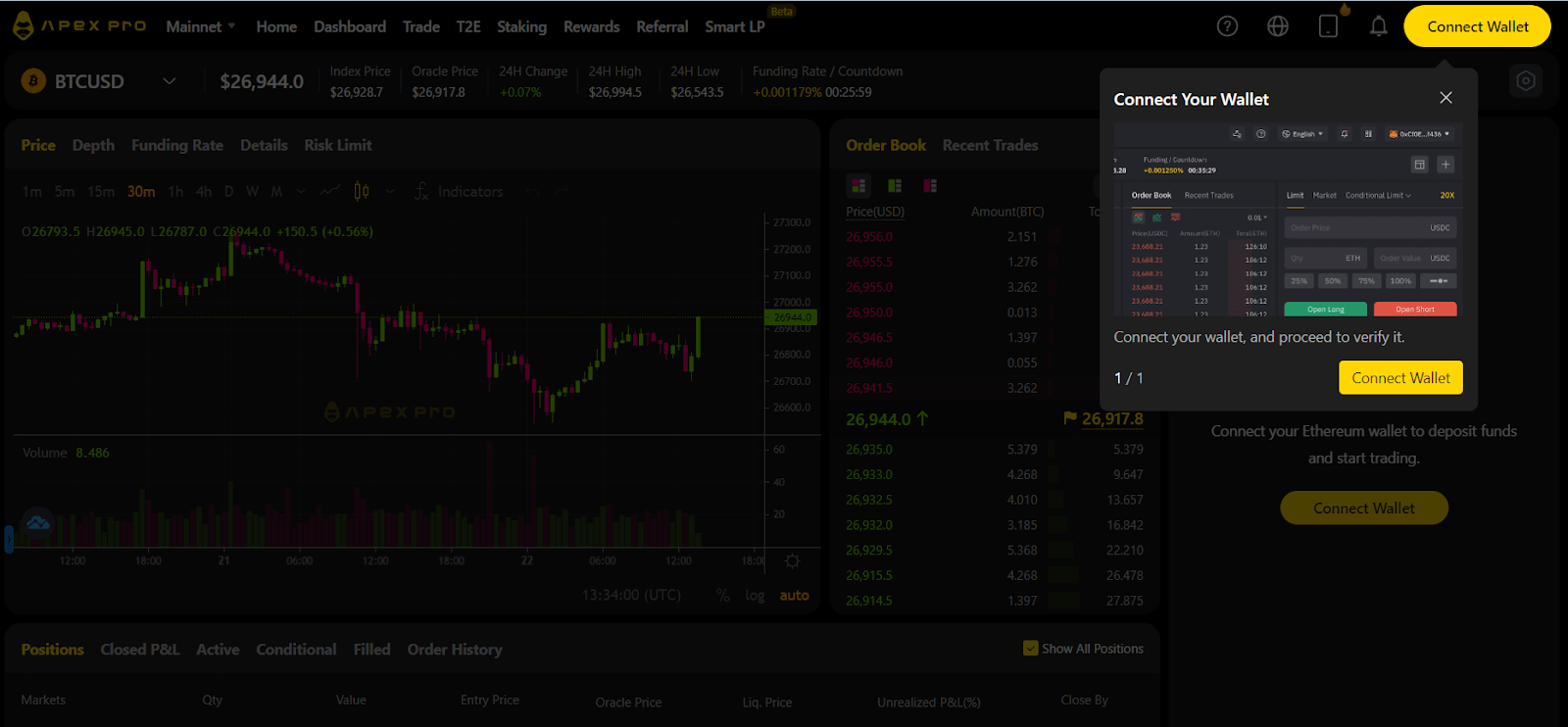1568x727 pixels.
Task: Open the Trade menu item
Action: [x=421, y=26]
